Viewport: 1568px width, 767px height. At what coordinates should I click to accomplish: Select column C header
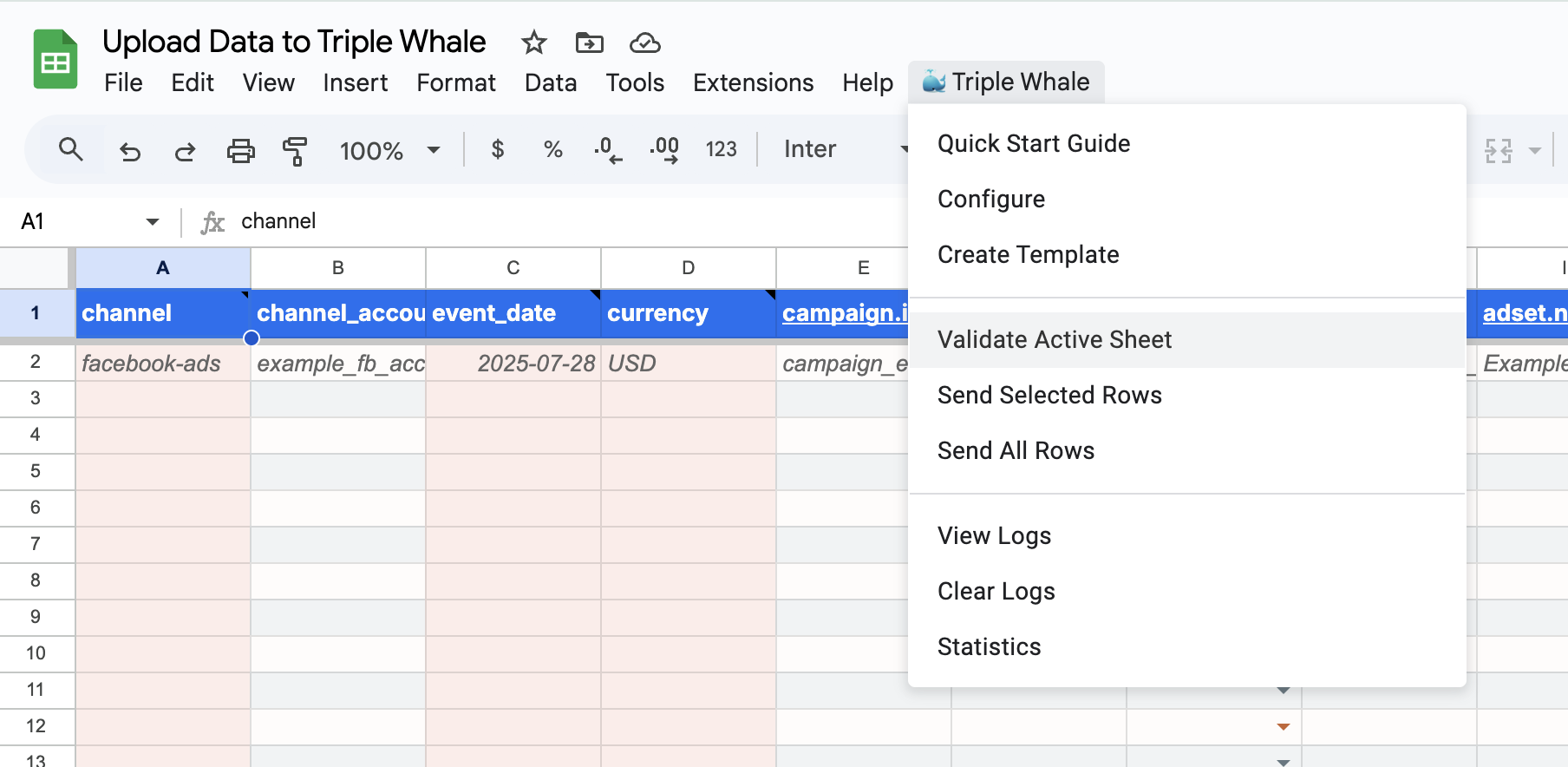513,268
